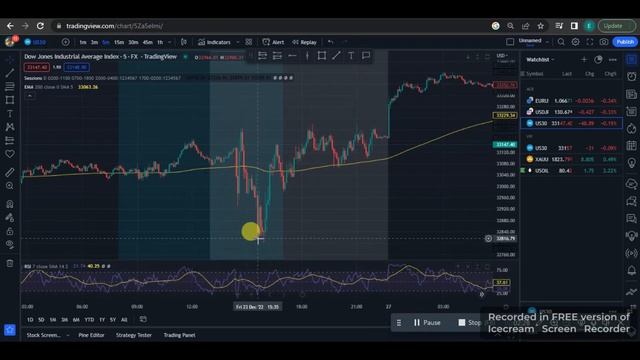The image size is (640, 360).
Task: Select the 1m timeframe
Action: pyautogui.click(x=83, y=42)
